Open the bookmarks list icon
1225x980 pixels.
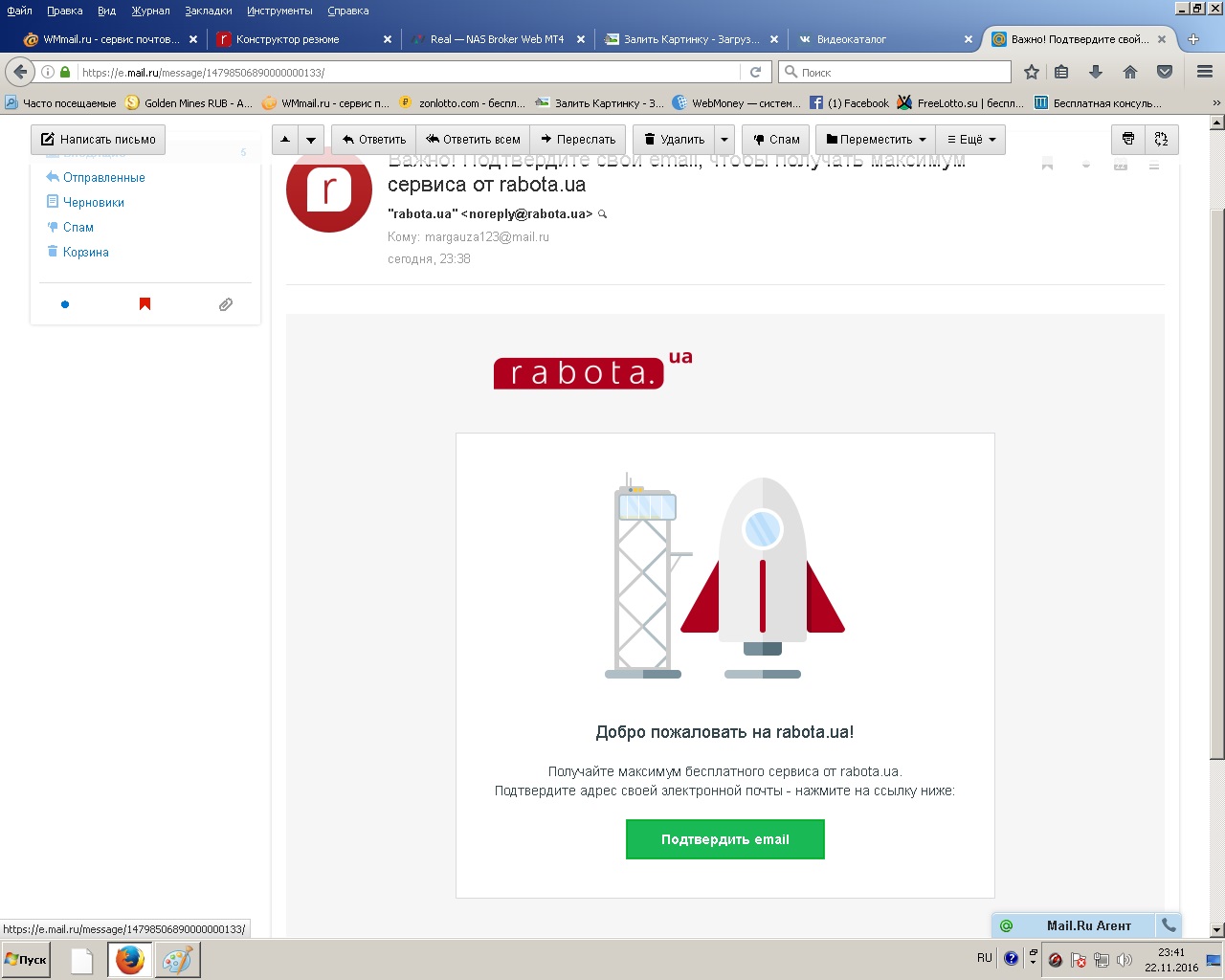(x=1061, y=72)
